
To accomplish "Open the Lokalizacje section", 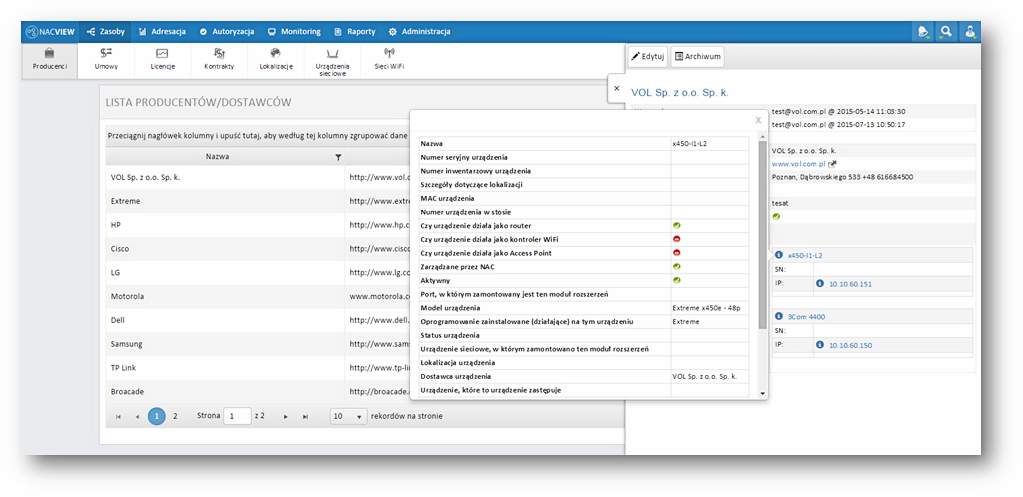I will coord(276,60).
